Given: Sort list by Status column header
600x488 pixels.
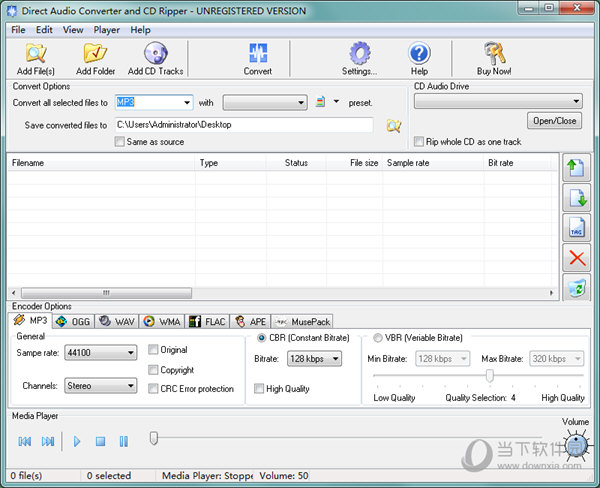Looking at the screenshot, I should pyautogui.click(x=296, y=163).
